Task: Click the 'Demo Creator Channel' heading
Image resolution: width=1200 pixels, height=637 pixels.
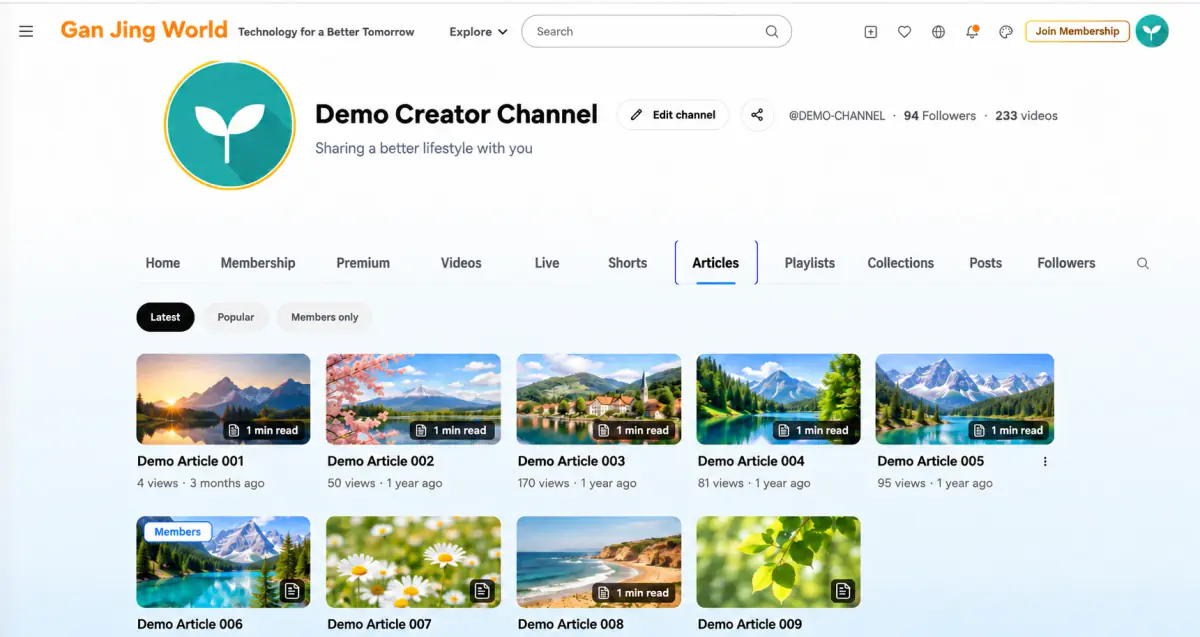Action: [456, 114]
